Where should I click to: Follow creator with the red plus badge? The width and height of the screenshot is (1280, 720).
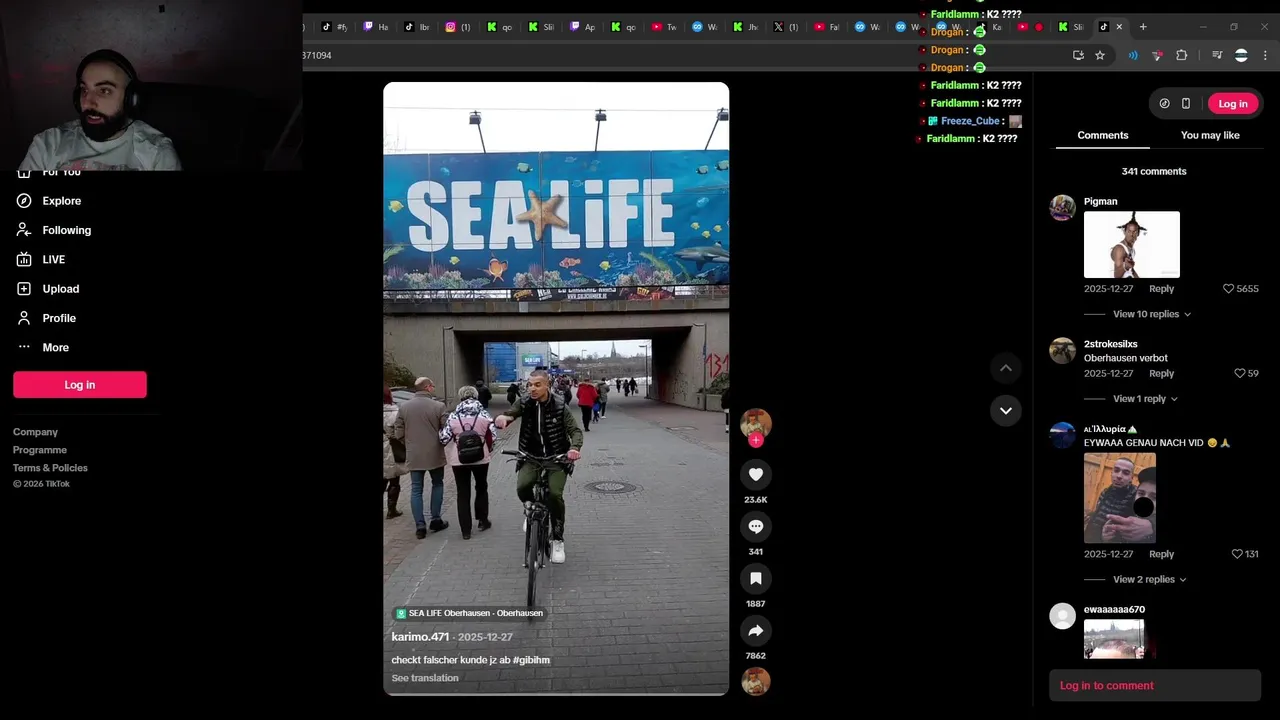(x=756, y=440)
